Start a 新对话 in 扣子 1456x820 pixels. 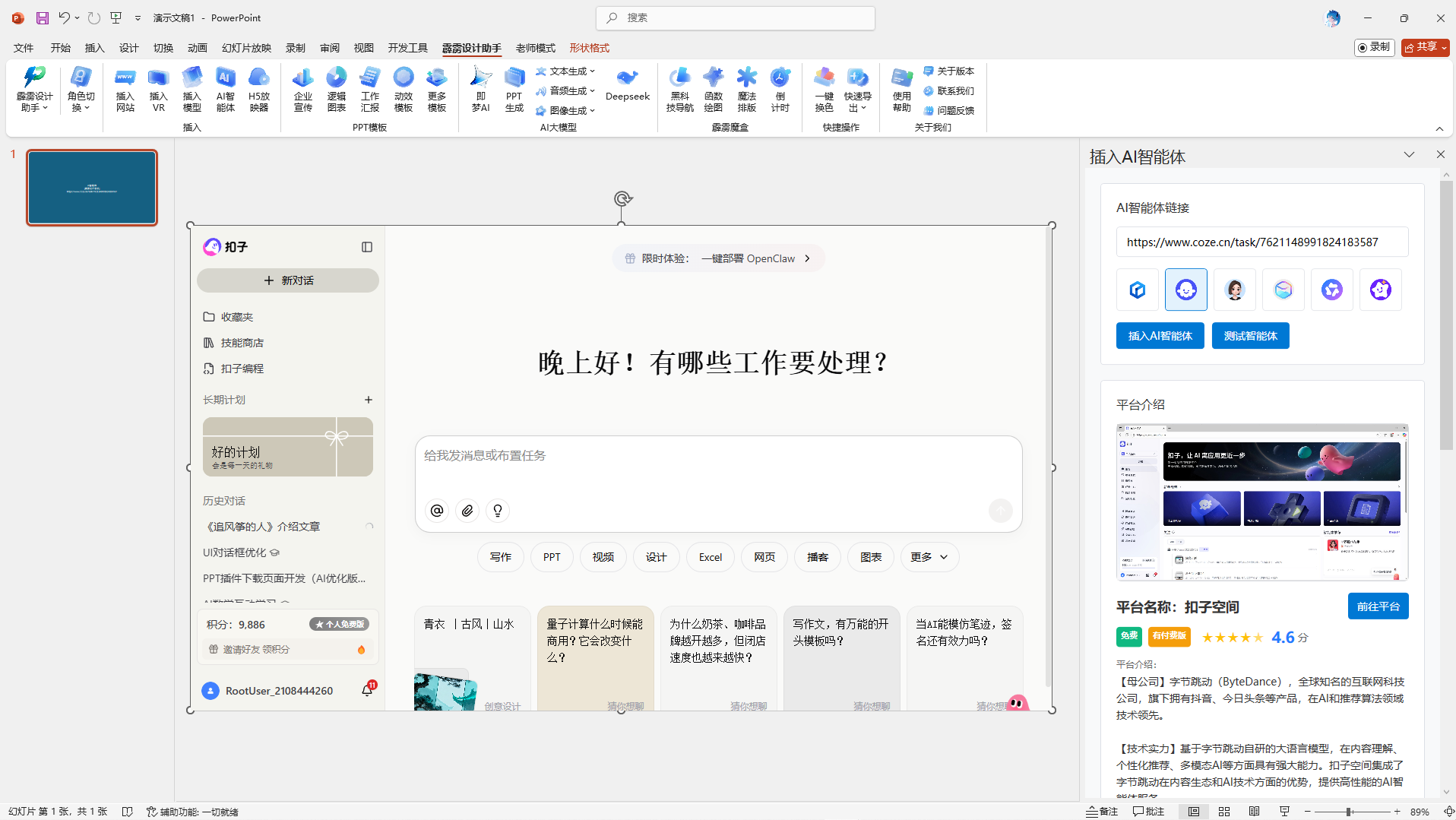click(288, 280)
